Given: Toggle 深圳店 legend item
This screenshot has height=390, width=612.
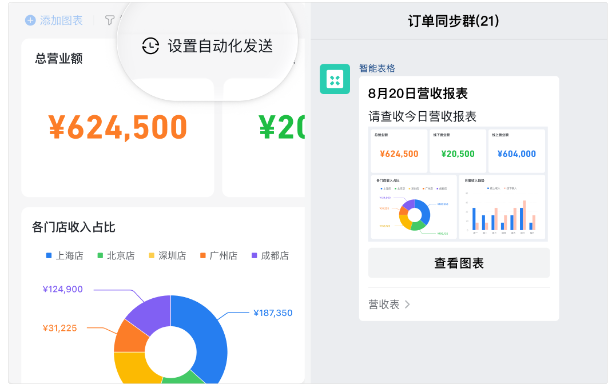Looking at the screenshot, I should pyautogui.click(x=167, y=256).
